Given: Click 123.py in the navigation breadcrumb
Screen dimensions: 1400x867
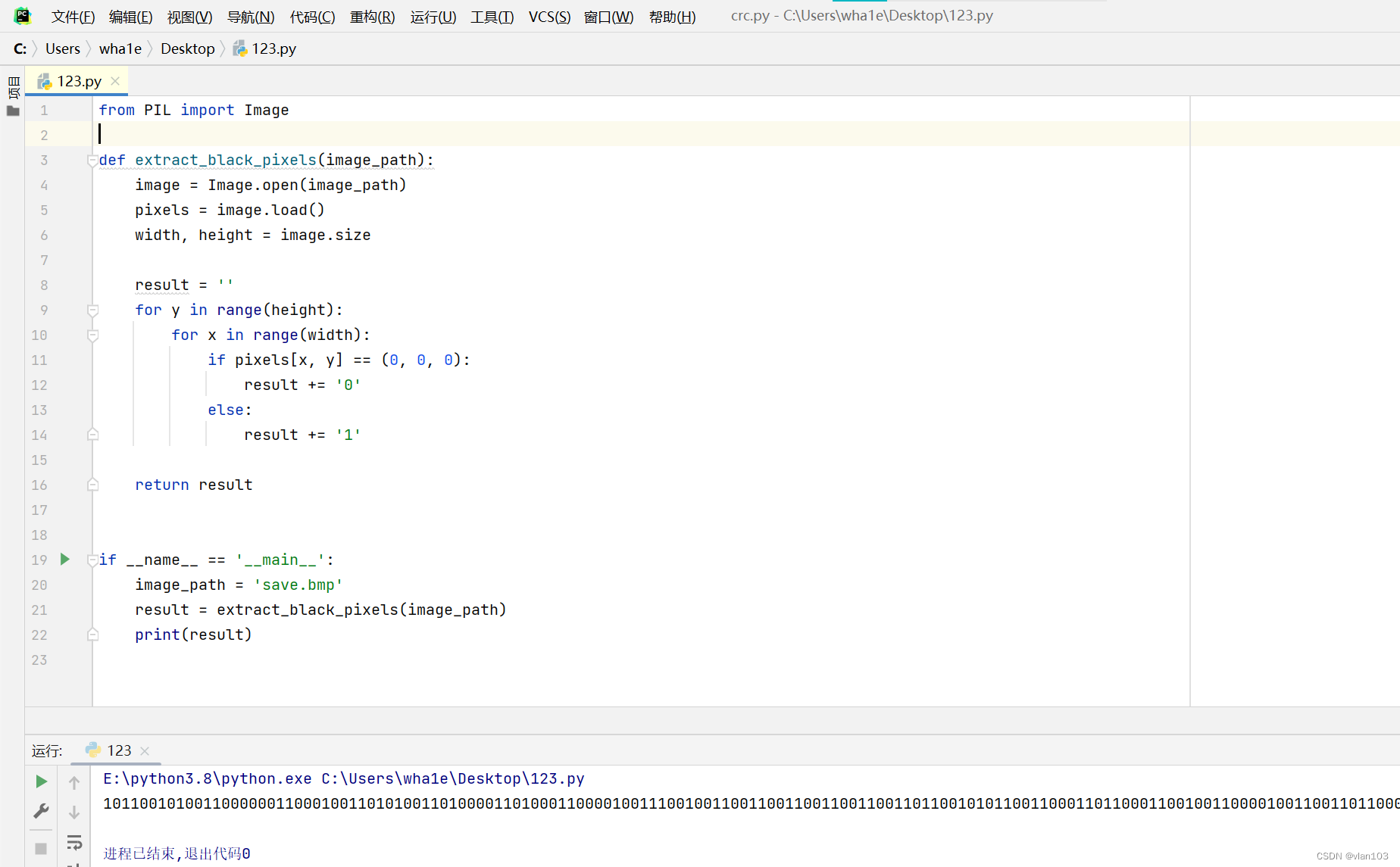Looking at the screenshot, I should [273, 49].
